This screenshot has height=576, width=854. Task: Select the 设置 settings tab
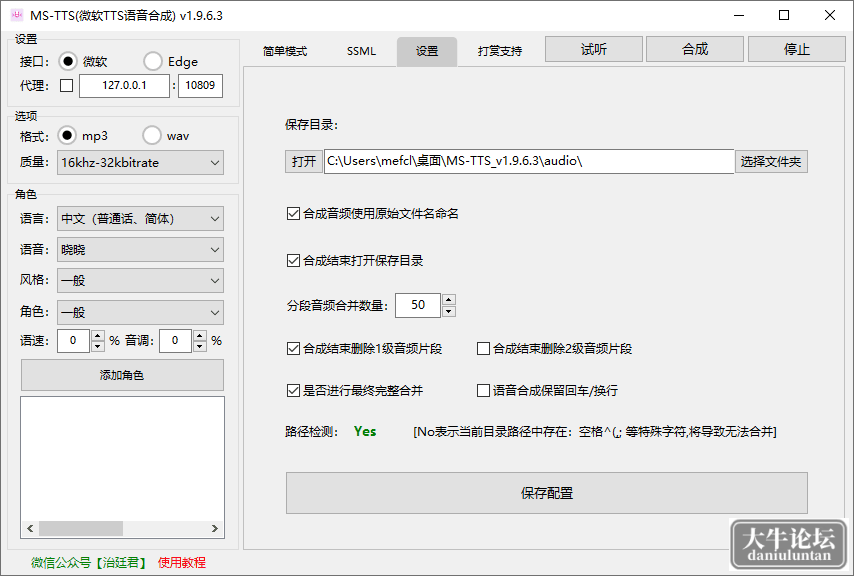tap(427, 51)
